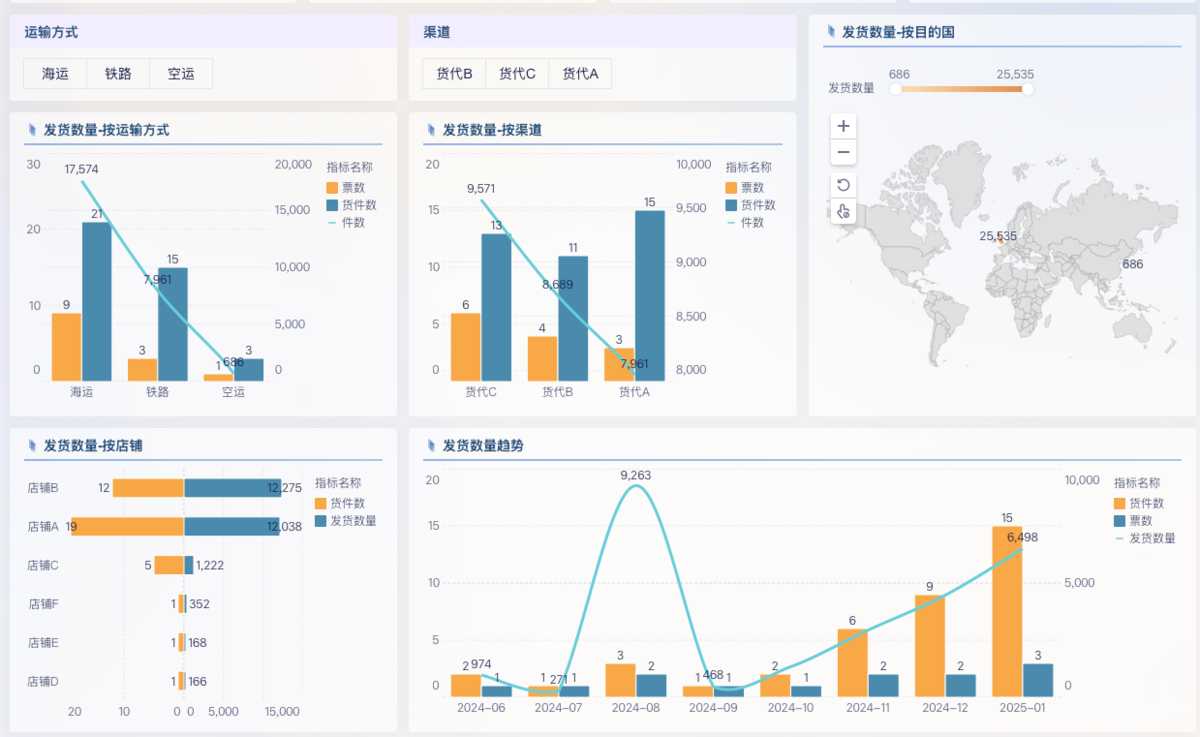
Task: Zoom in on the destination map
Action: 843,126
